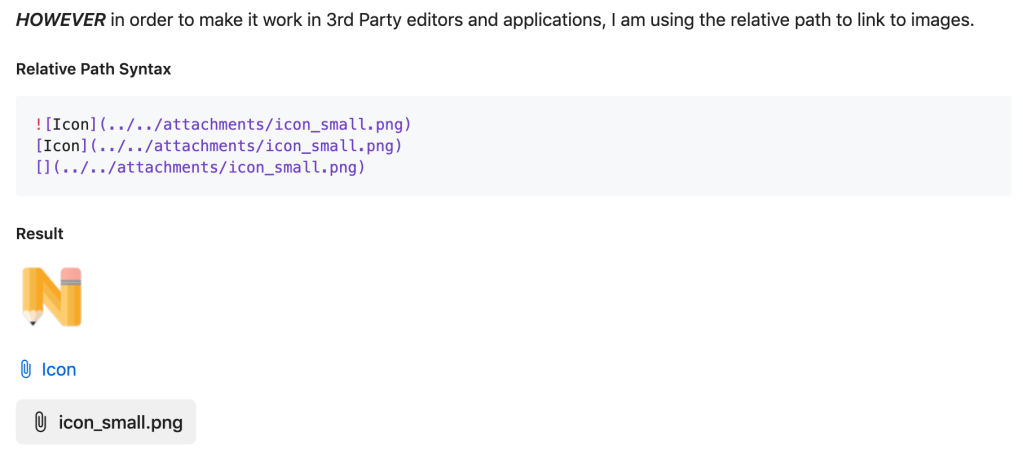Click the pencil tip of the logo
The image size is (1023, 458).
click(32, 319)
